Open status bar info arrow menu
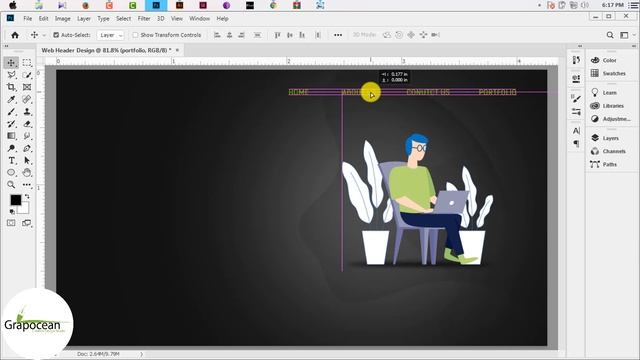 click(142, 354)
